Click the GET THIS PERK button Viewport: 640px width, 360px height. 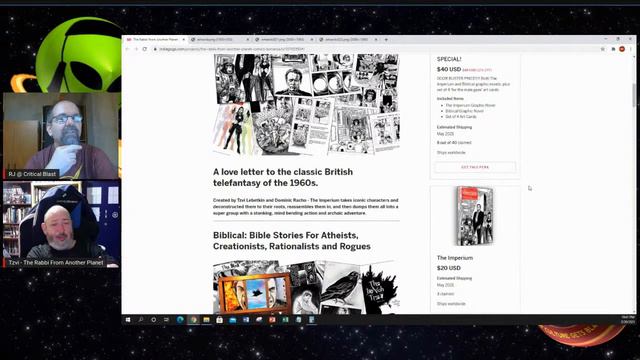475,167
